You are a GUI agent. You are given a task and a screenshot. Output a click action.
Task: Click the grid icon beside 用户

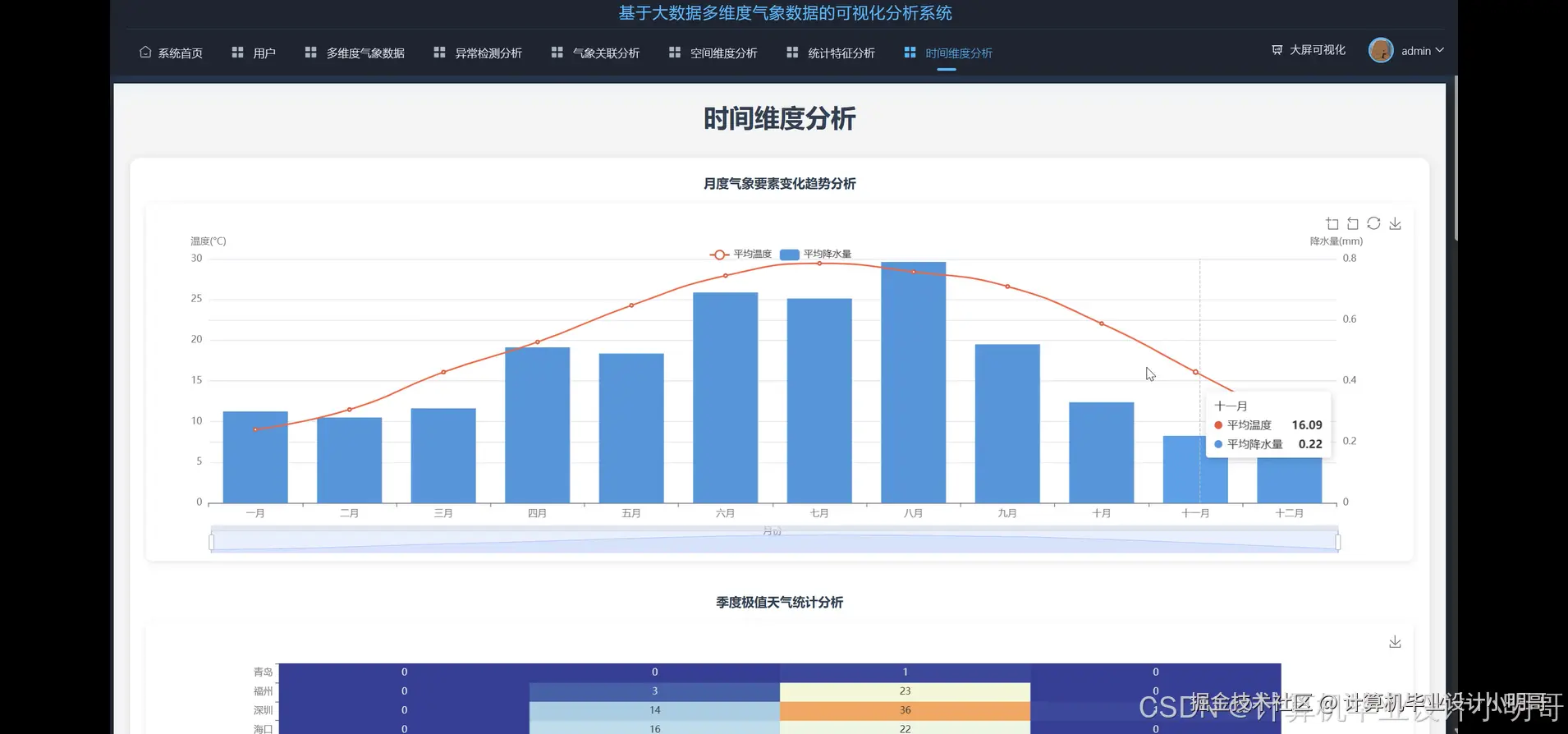[238, 52]
